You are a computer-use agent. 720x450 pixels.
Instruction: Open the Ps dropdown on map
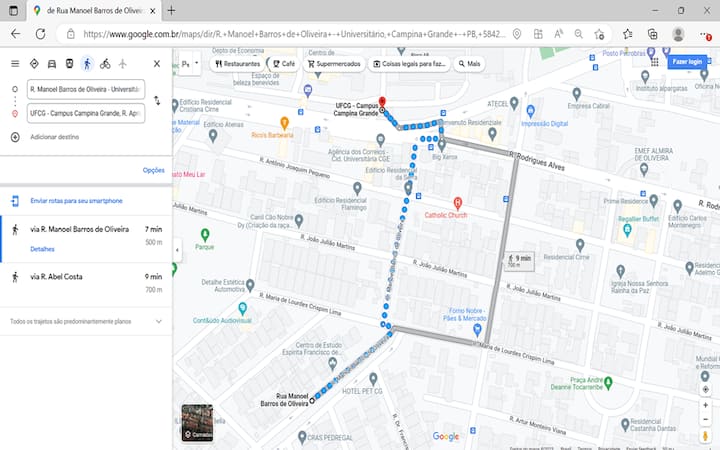click(188, 63)
